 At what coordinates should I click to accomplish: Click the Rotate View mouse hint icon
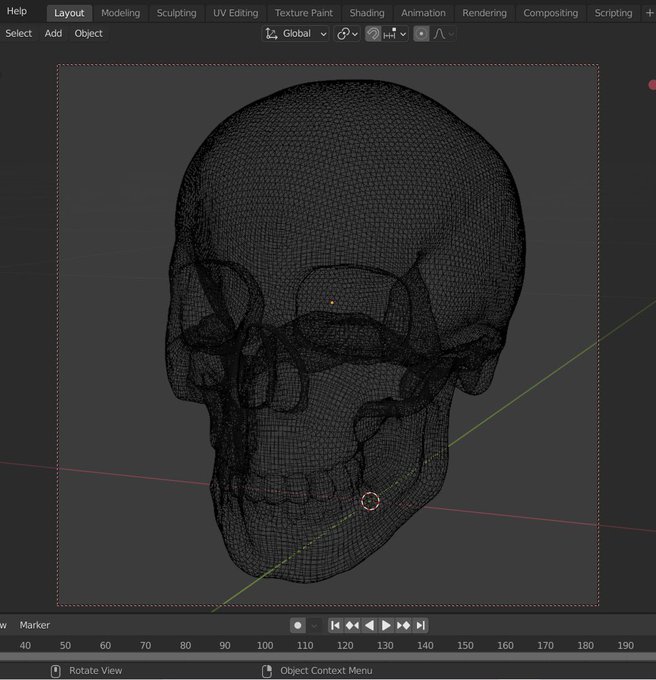pos(55,671)
